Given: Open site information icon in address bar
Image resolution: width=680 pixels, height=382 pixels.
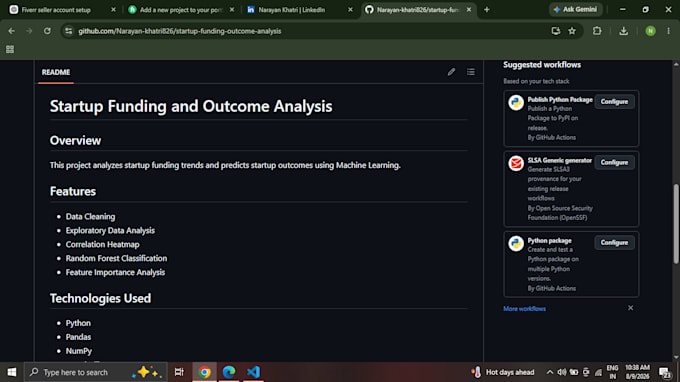Looking at the screenshot, I should (69, 31).
